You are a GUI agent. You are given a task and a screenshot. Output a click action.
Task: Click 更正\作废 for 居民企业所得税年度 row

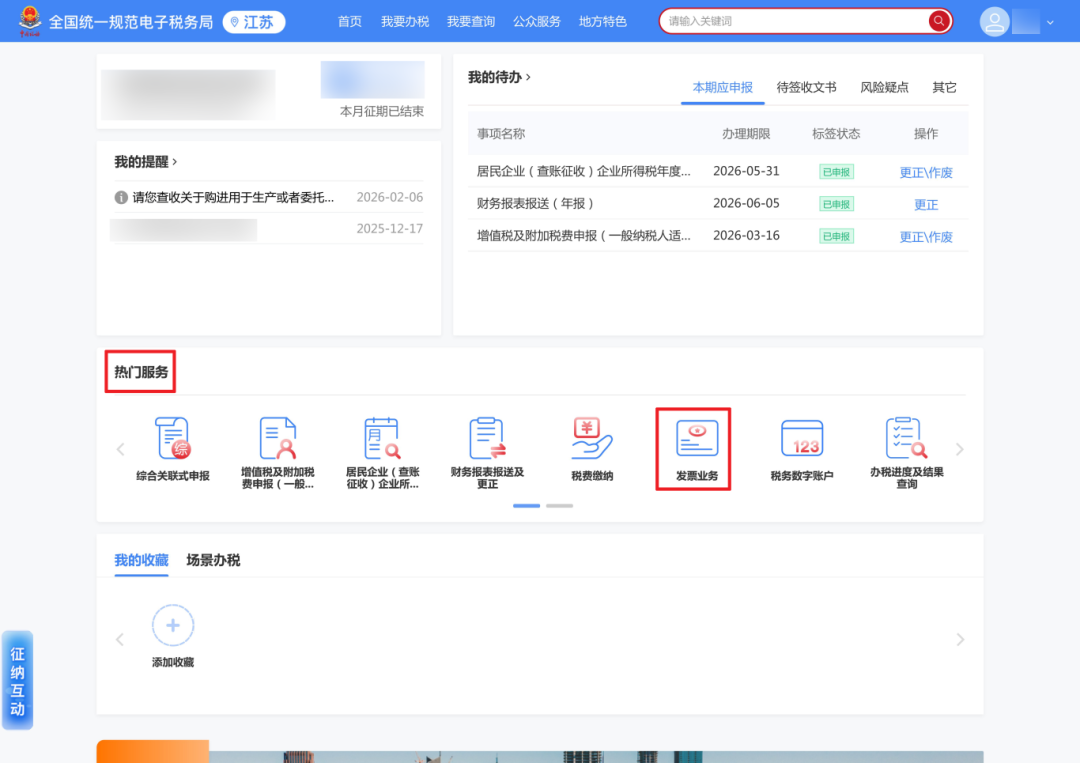coord(926,172)
